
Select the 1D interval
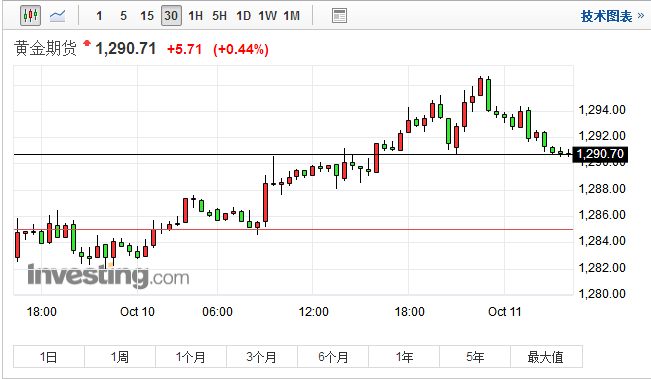click(x=243, y=16)
